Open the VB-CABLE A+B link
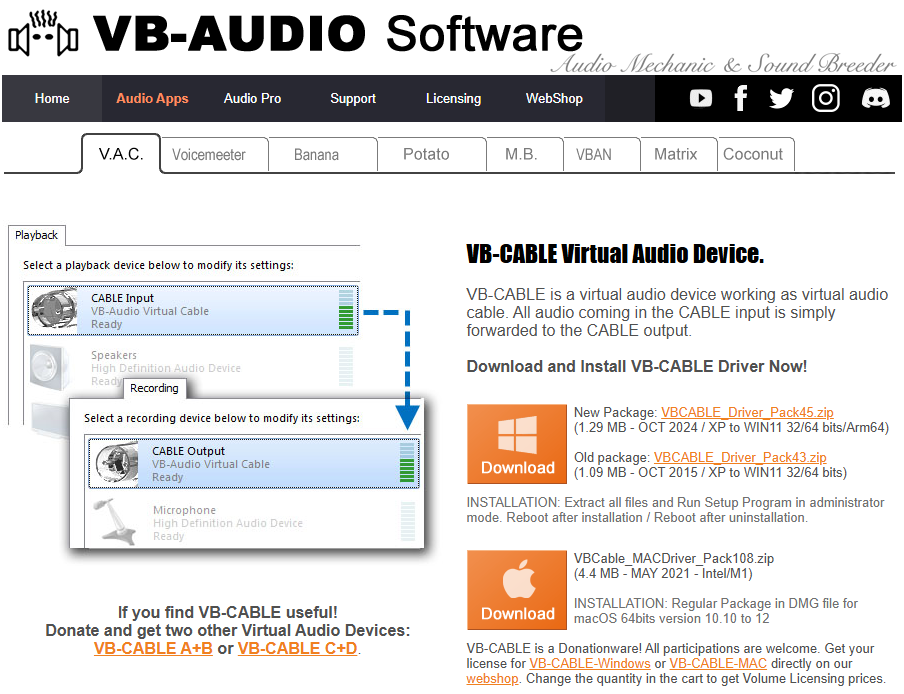This screenshot has height=694, width=904. click(153, 648)
